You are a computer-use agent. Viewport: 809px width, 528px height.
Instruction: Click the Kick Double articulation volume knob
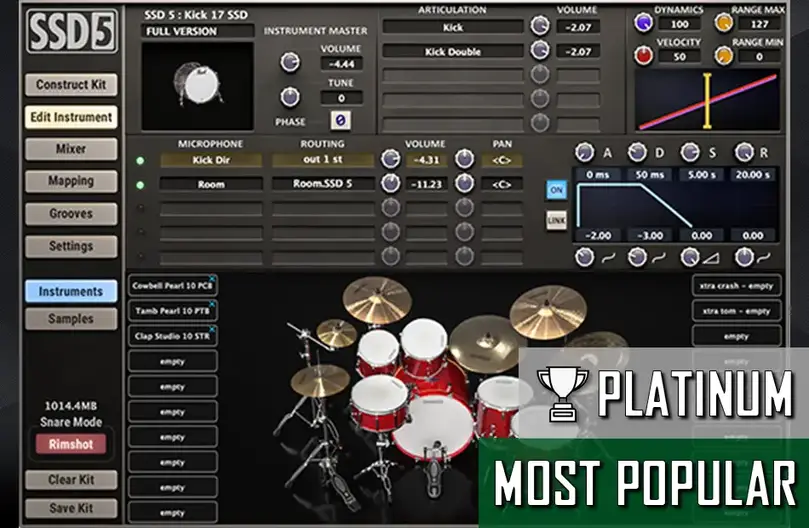pos(540,50)
